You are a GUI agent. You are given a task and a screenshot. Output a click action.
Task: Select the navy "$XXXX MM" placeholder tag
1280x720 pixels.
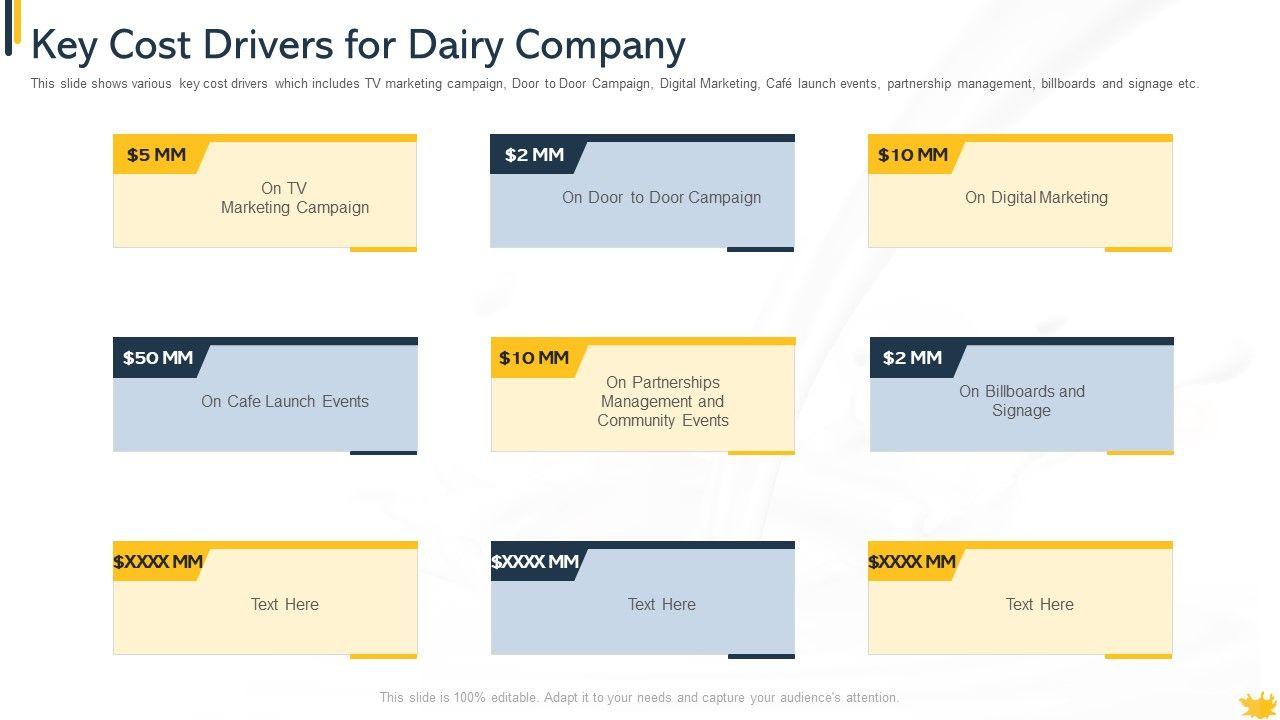point(535,562)
